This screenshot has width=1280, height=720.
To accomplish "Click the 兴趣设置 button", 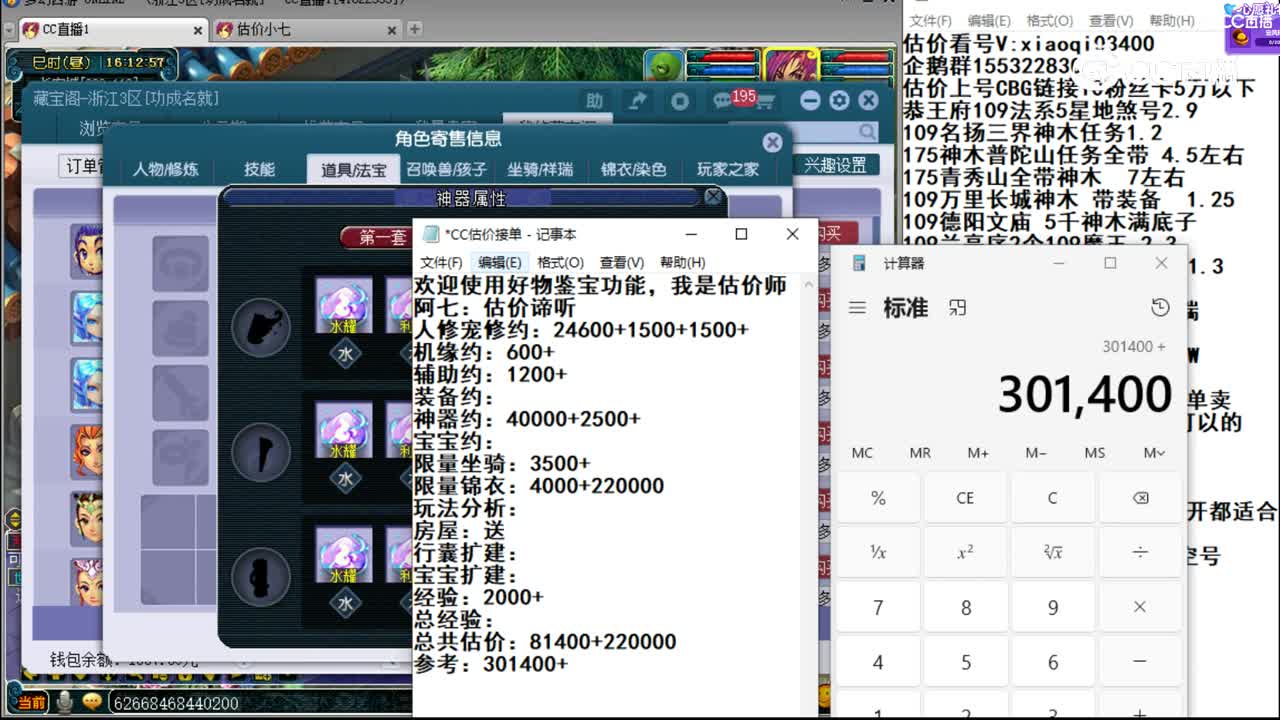I will (x=836, y=165).
